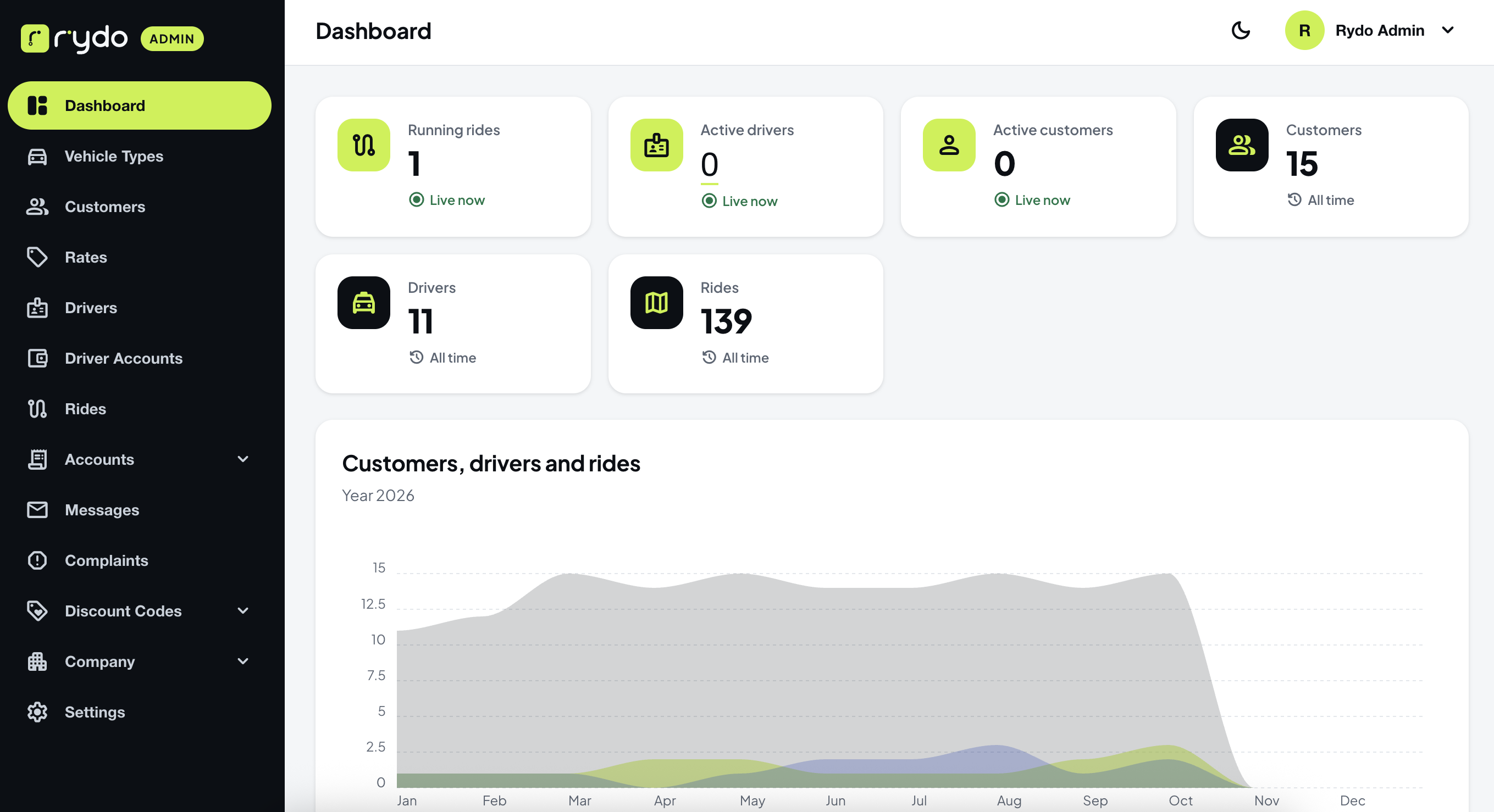1494x812 pixels.
Task: Expand the Discount Codes submenu chevron
Action: [x=243, y=610]
